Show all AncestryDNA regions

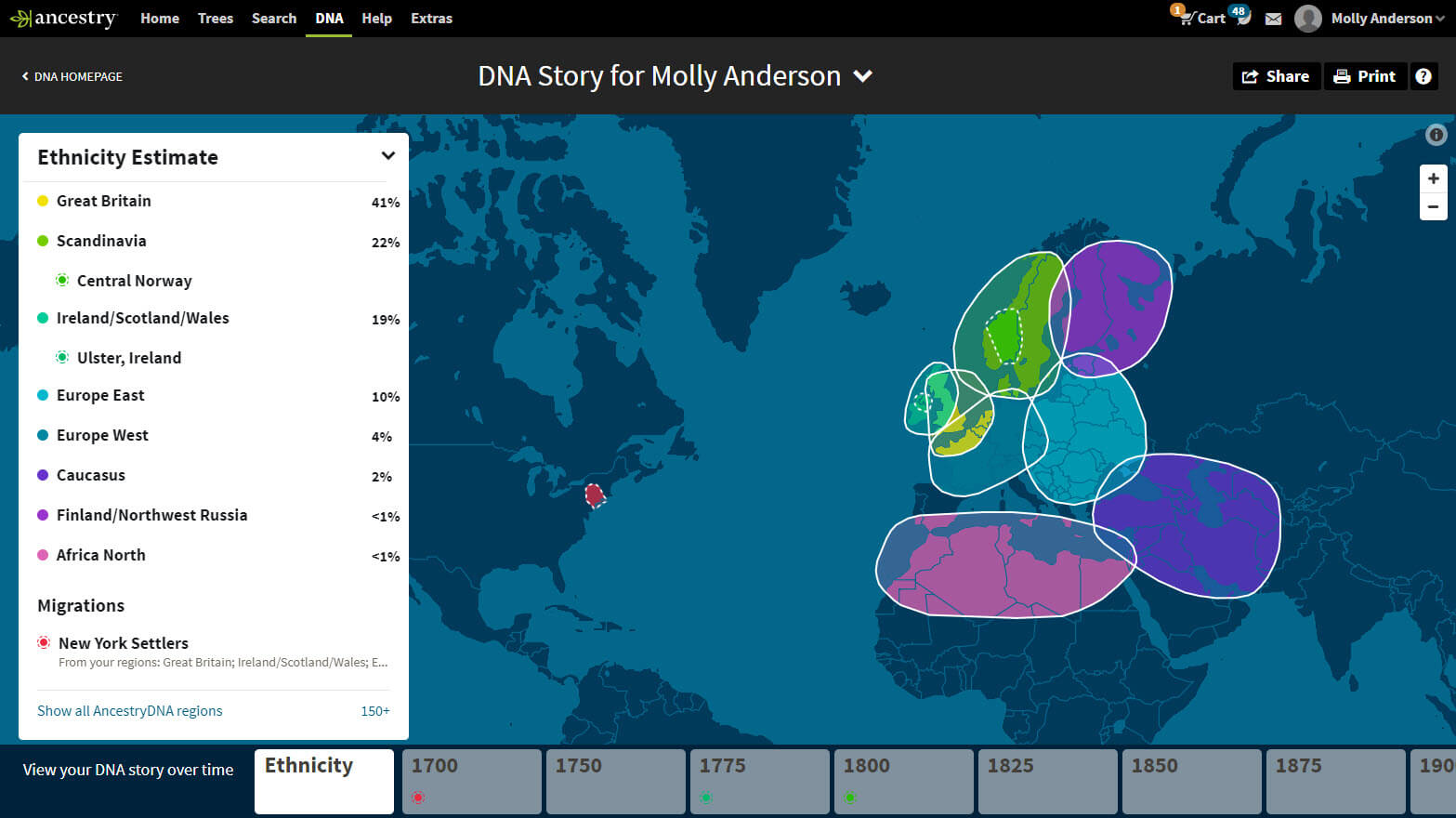(130, 711)
